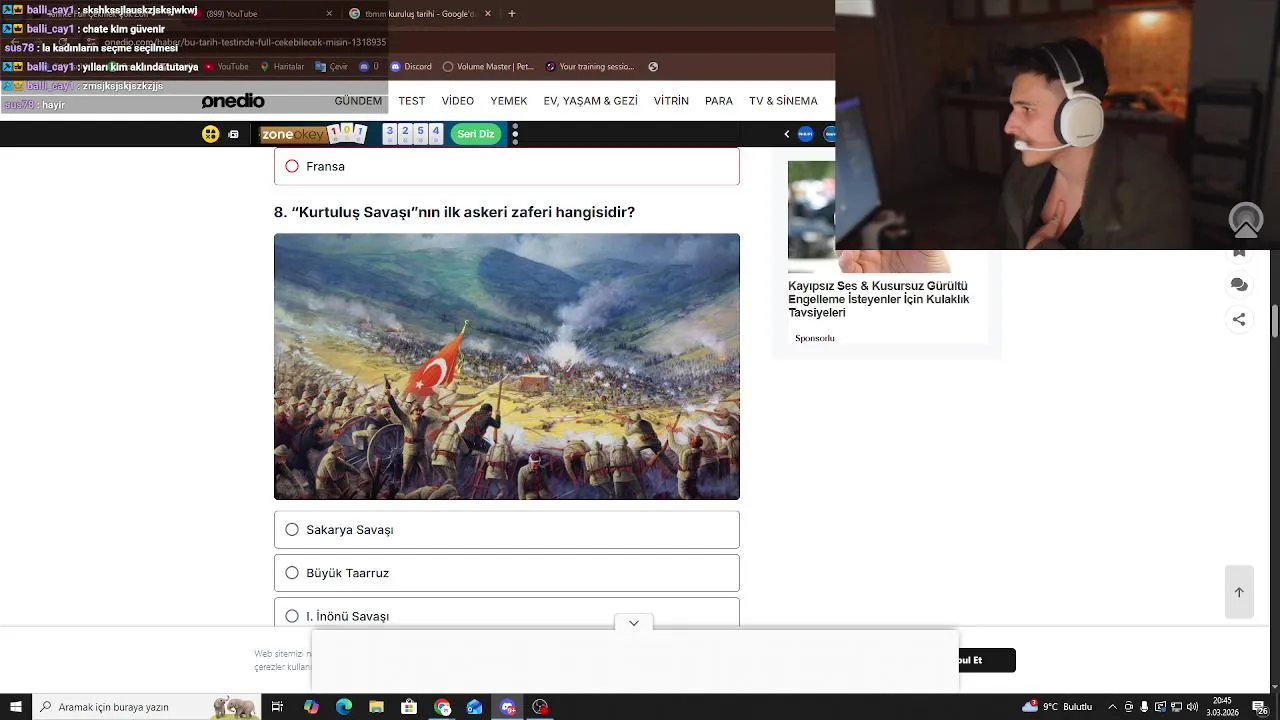Open EV, YAŞAM & GEZİ section
1280x720 pixels.
590,101
